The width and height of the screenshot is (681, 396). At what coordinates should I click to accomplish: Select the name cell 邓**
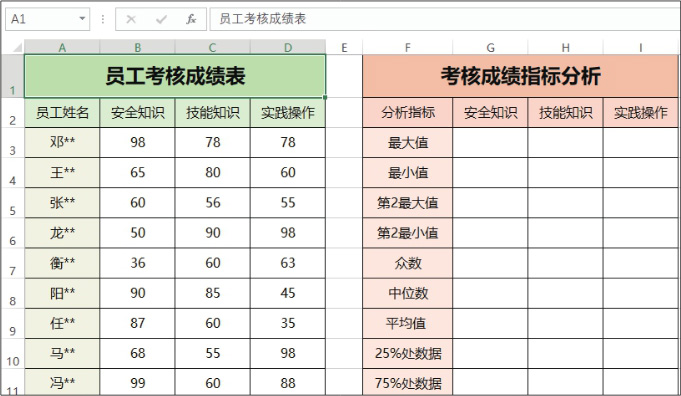pyautogui.click(x=62, y=142)
